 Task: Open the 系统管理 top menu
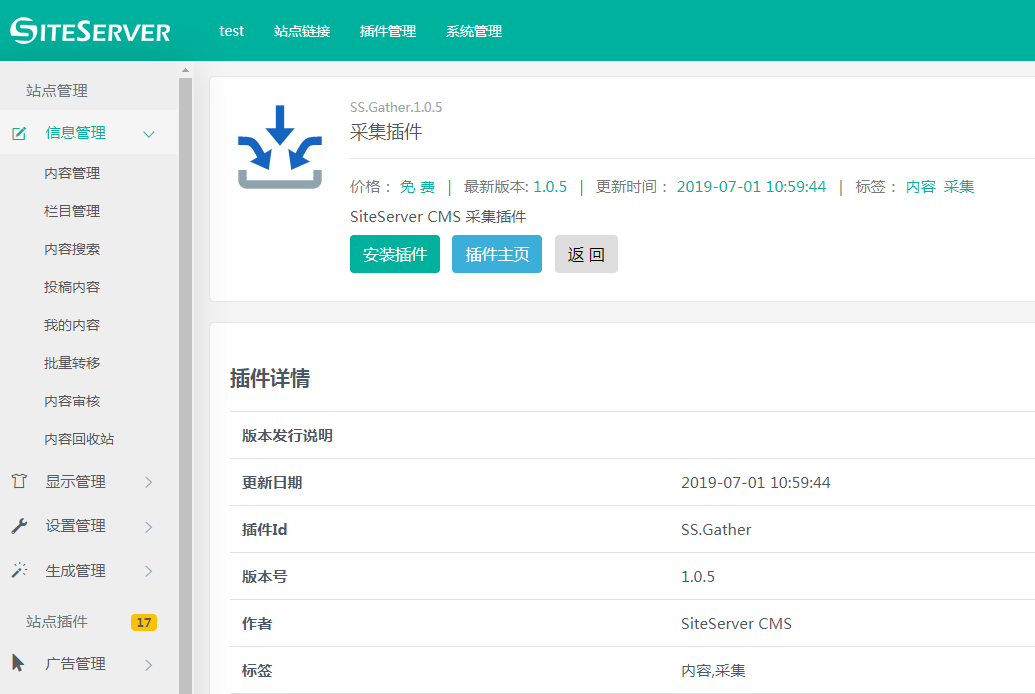point(474,31)
